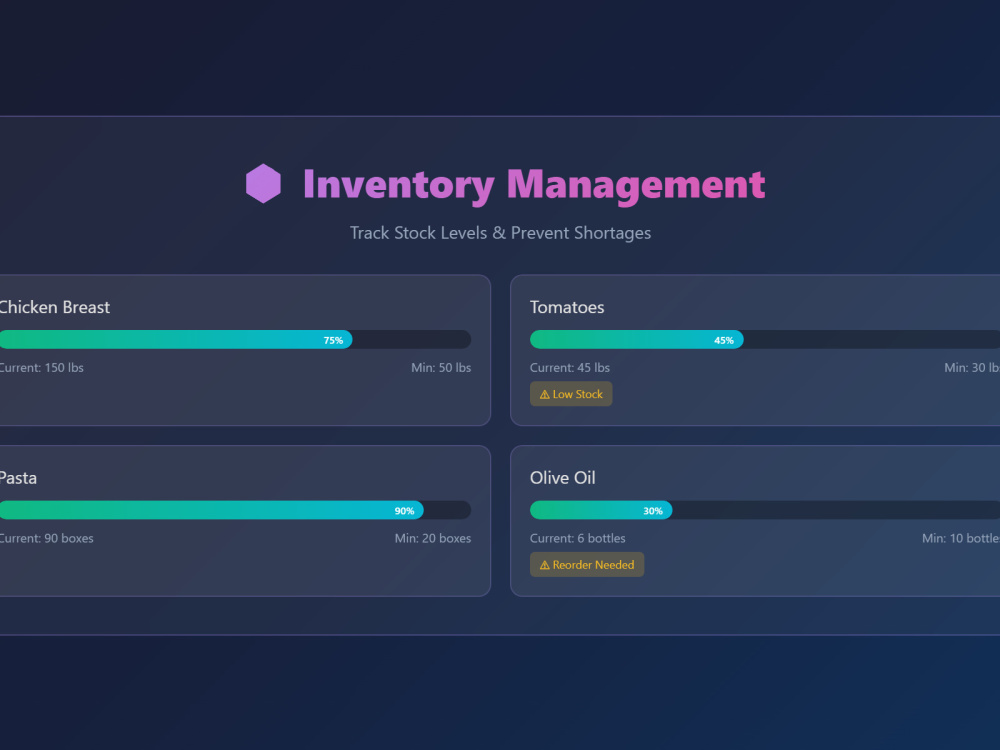Click the purple hexagon inventory icon
1000x750 pixels.
pos(263,184)
